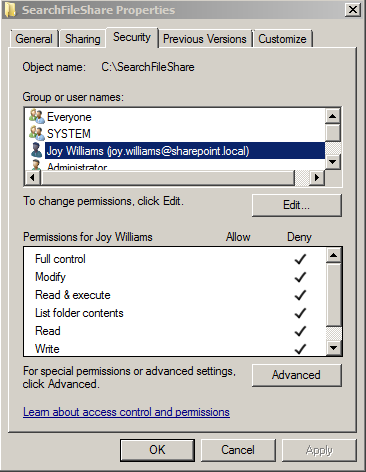The height and width of the screenshot is (472, 366).
Task: Click the Write permission label
Action: click(47, 349)
